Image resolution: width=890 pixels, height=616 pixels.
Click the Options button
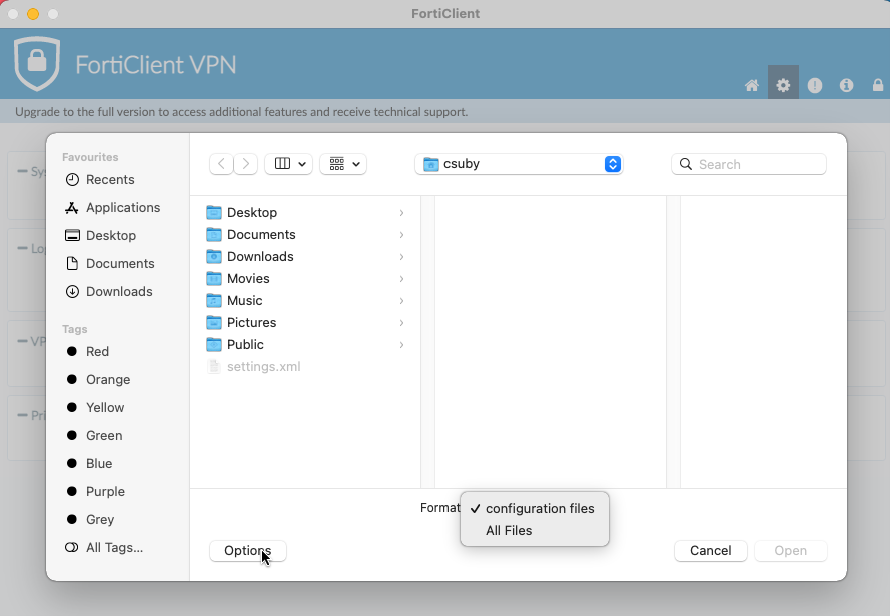click(247, 551)
